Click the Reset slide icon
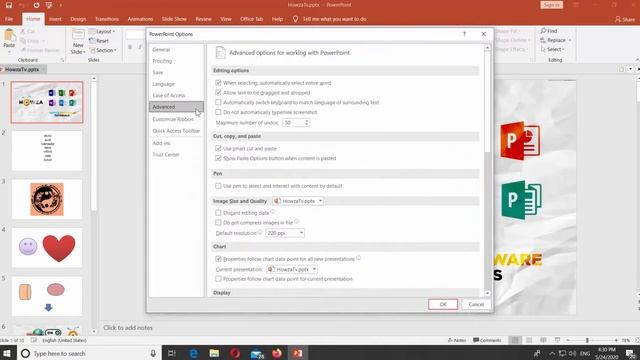Image resolution: width=640 pixels, height=360 pixels. pyautogui.click(x=93, y=41)
